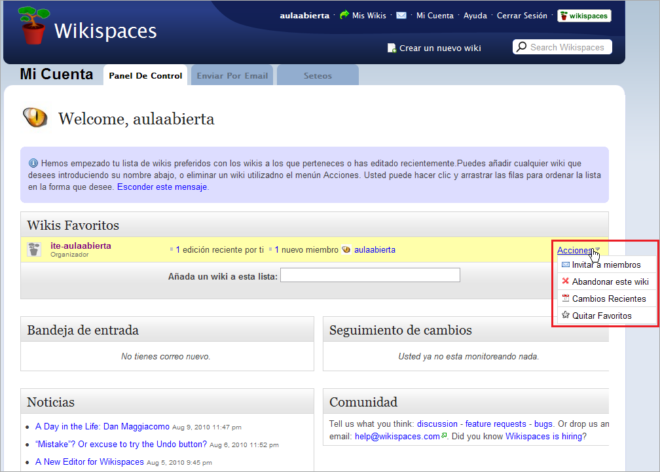Screen dimensions: 660x472
Task: Click the blue info icon in the message box
Action: [33, 163]
